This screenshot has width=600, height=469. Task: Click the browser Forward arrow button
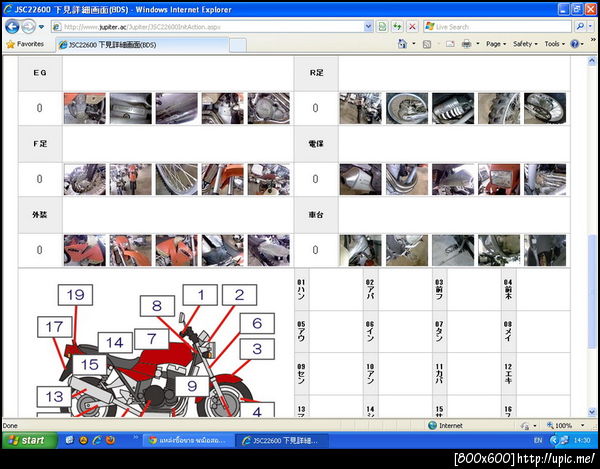click(x=28, y=27)
